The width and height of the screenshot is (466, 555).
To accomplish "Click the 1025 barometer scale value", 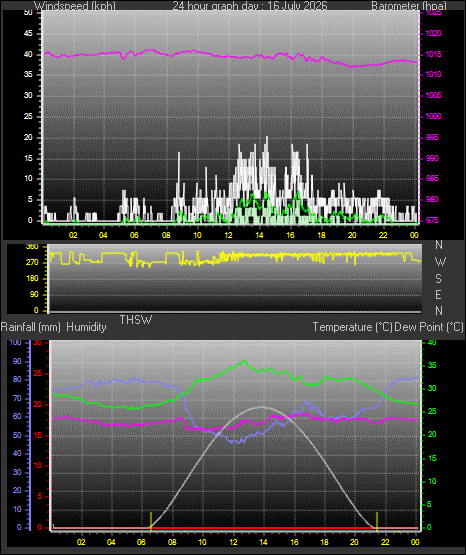I will [x=433, y=13].
